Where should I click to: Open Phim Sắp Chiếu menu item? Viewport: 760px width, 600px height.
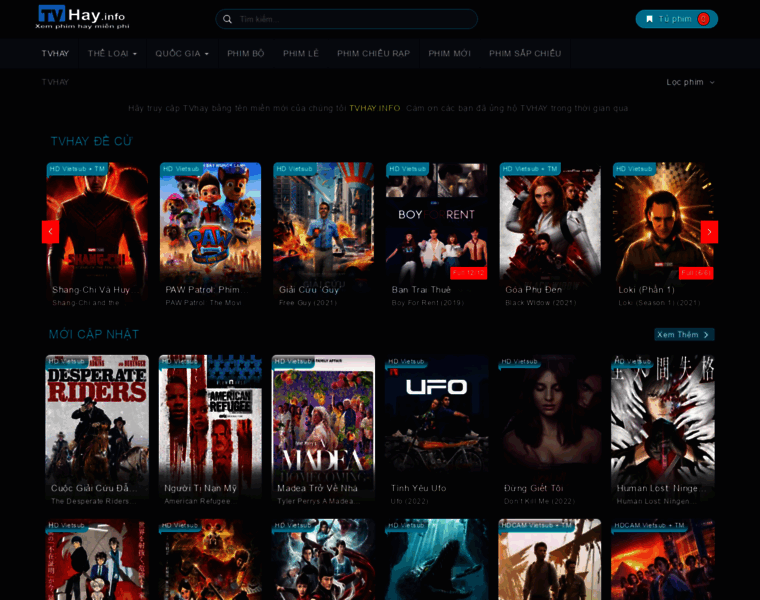[x=525, y=54]
